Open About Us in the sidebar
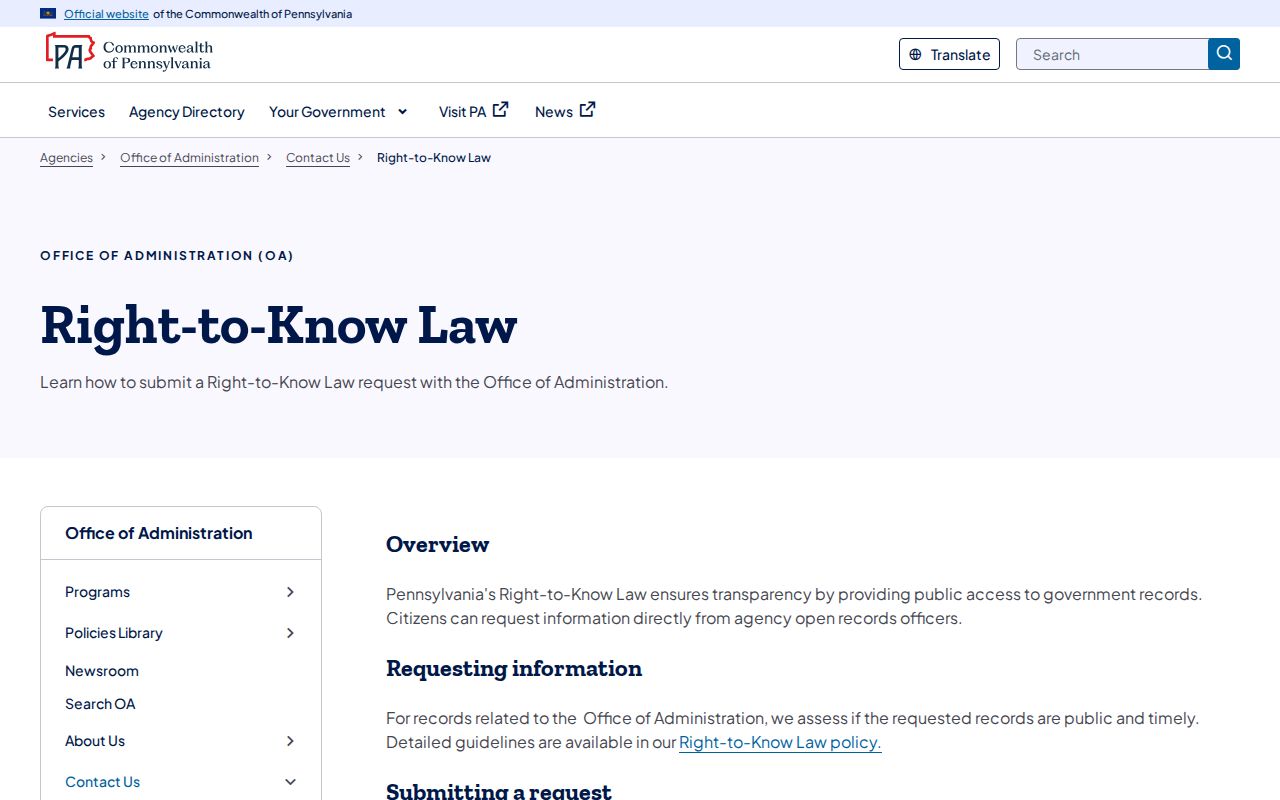The height and width of the screenshot is (800, 1280). coord(95,741)
